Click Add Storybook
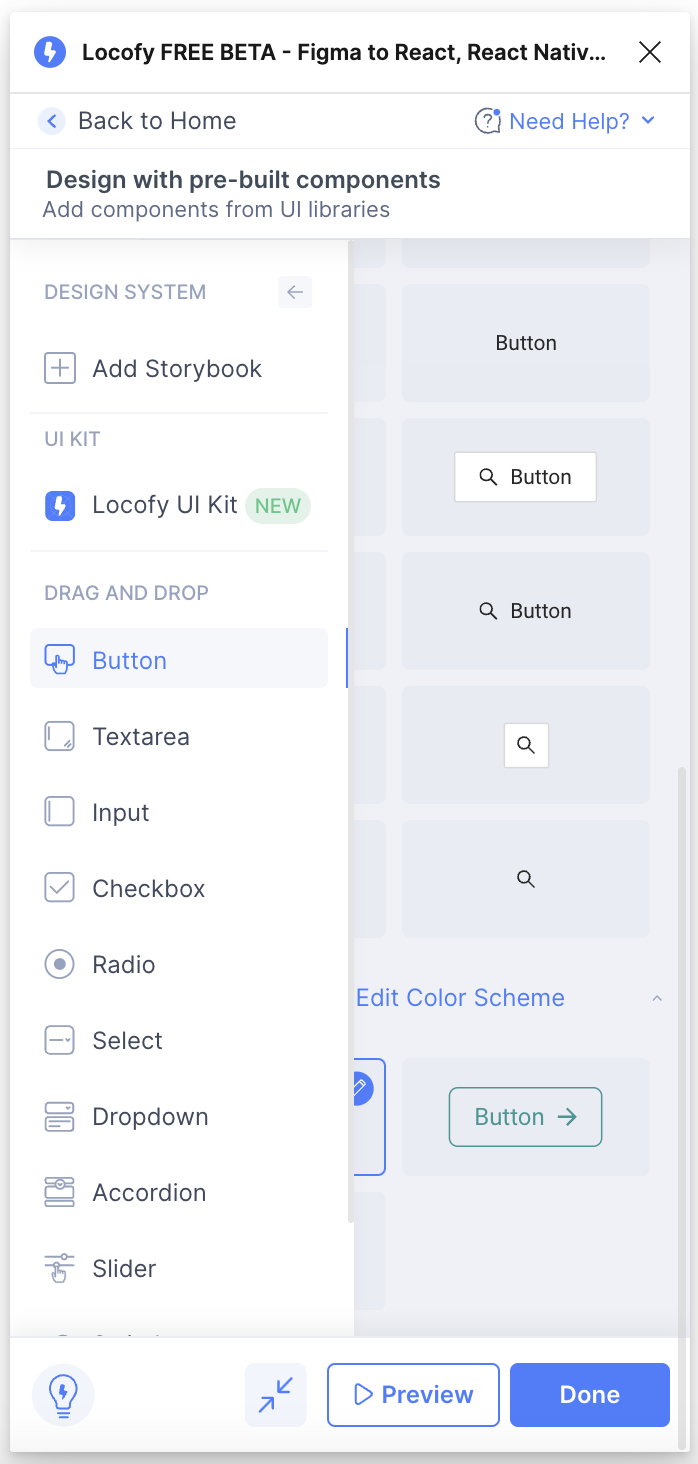The image size is (698, 1464). click(x=152, y=368)
